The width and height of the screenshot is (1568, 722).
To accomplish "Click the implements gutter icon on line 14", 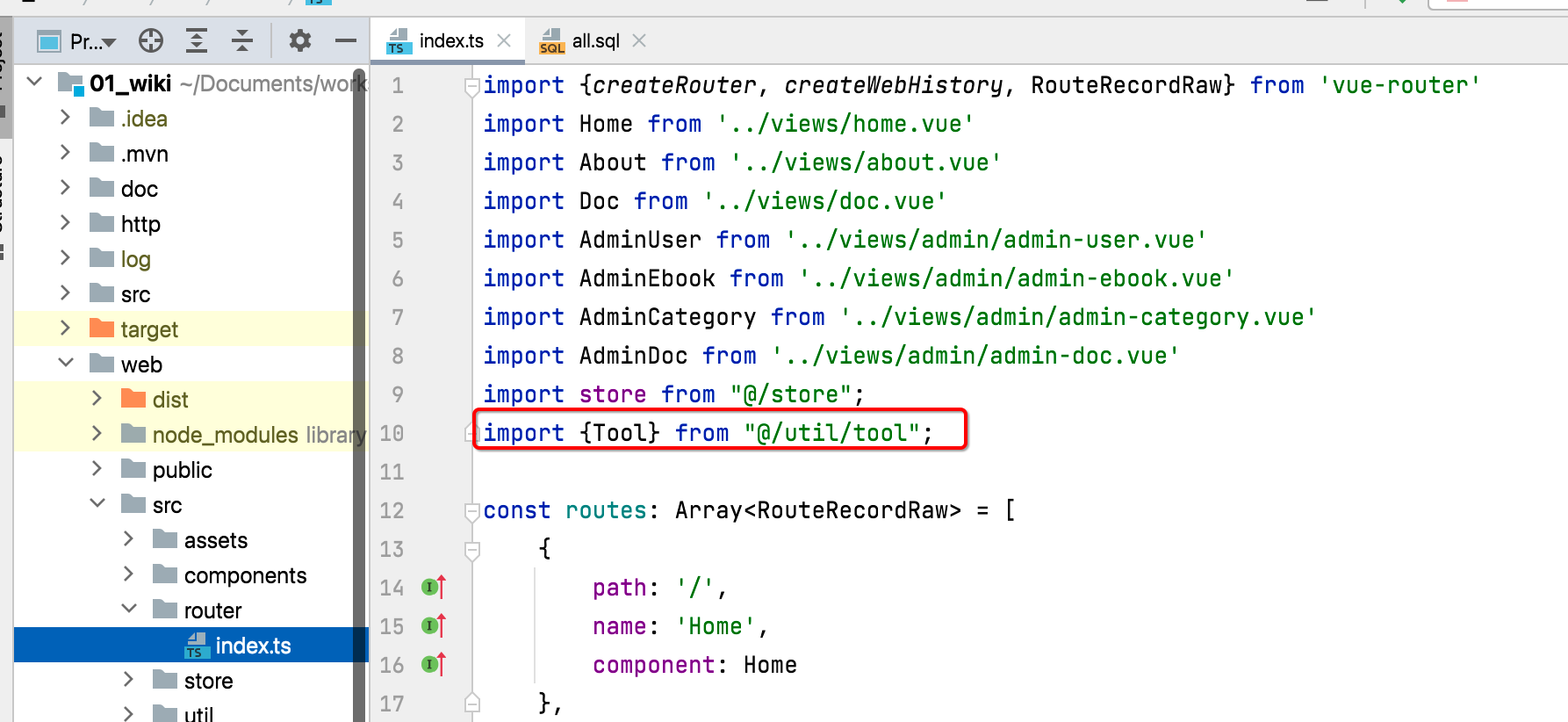I will [434, 587].
